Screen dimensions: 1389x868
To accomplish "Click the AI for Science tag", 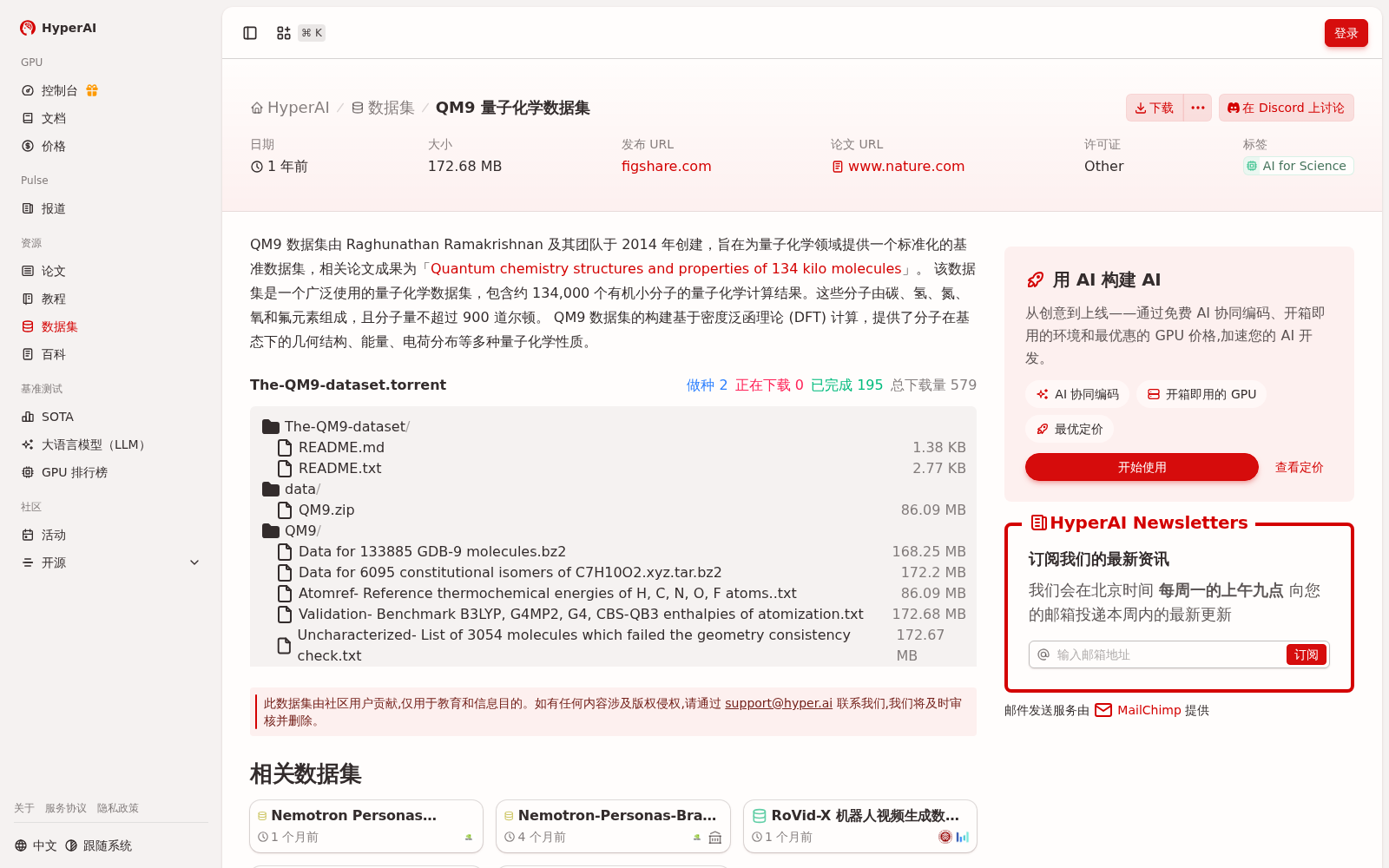I will (1298, 166).
